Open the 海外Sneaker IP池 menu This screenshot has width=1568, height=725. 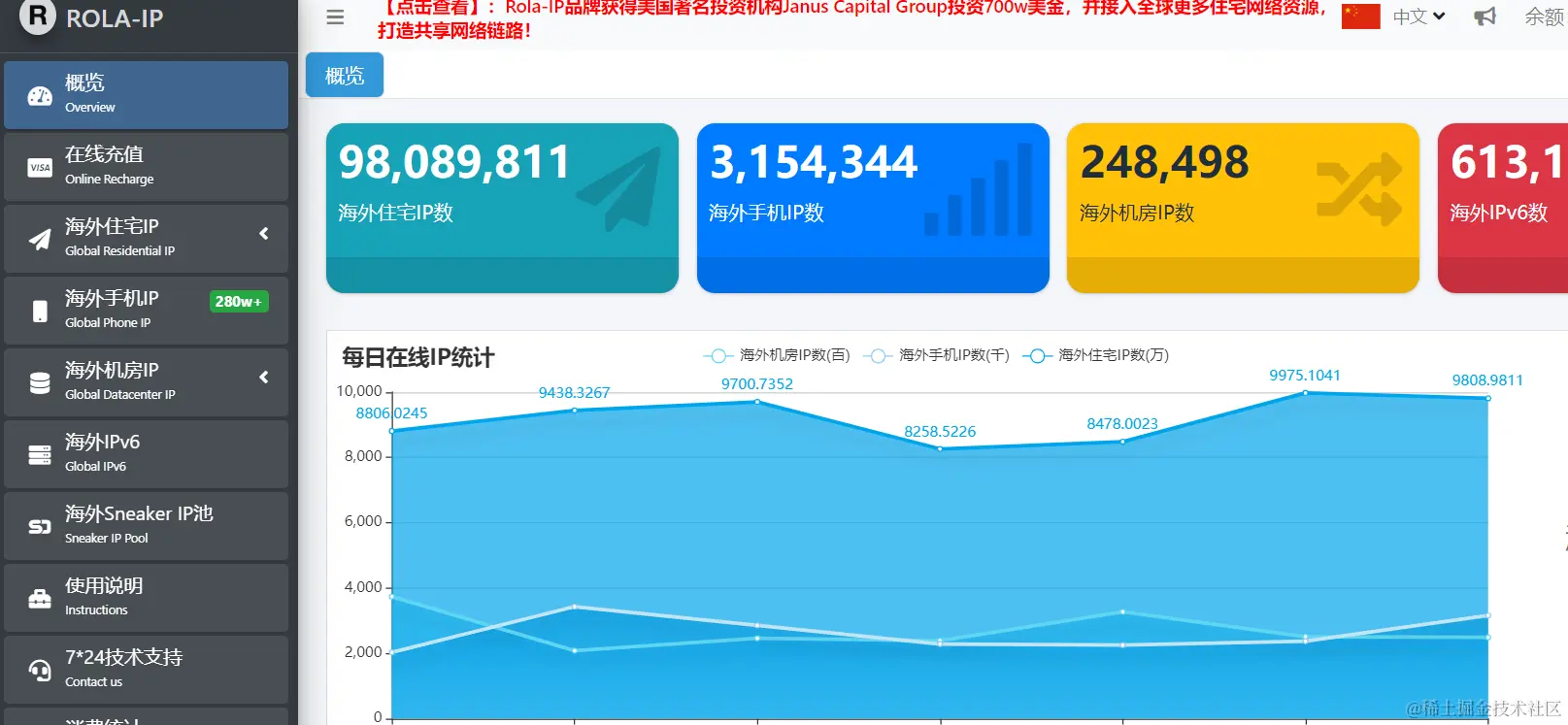click(146, 526)
